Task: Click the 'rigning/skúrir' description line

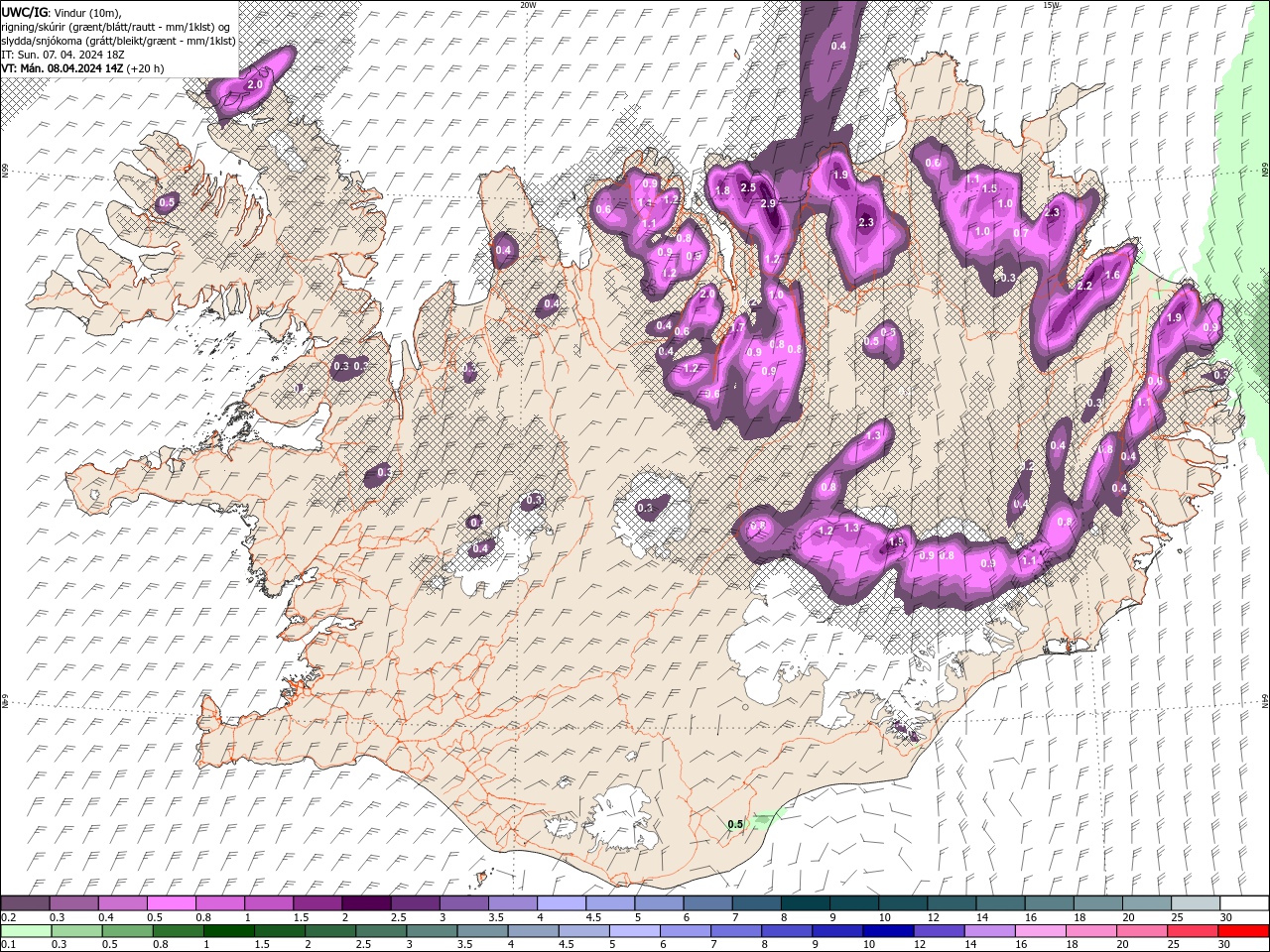Action: pyautogui.click(x=117, y=27)
